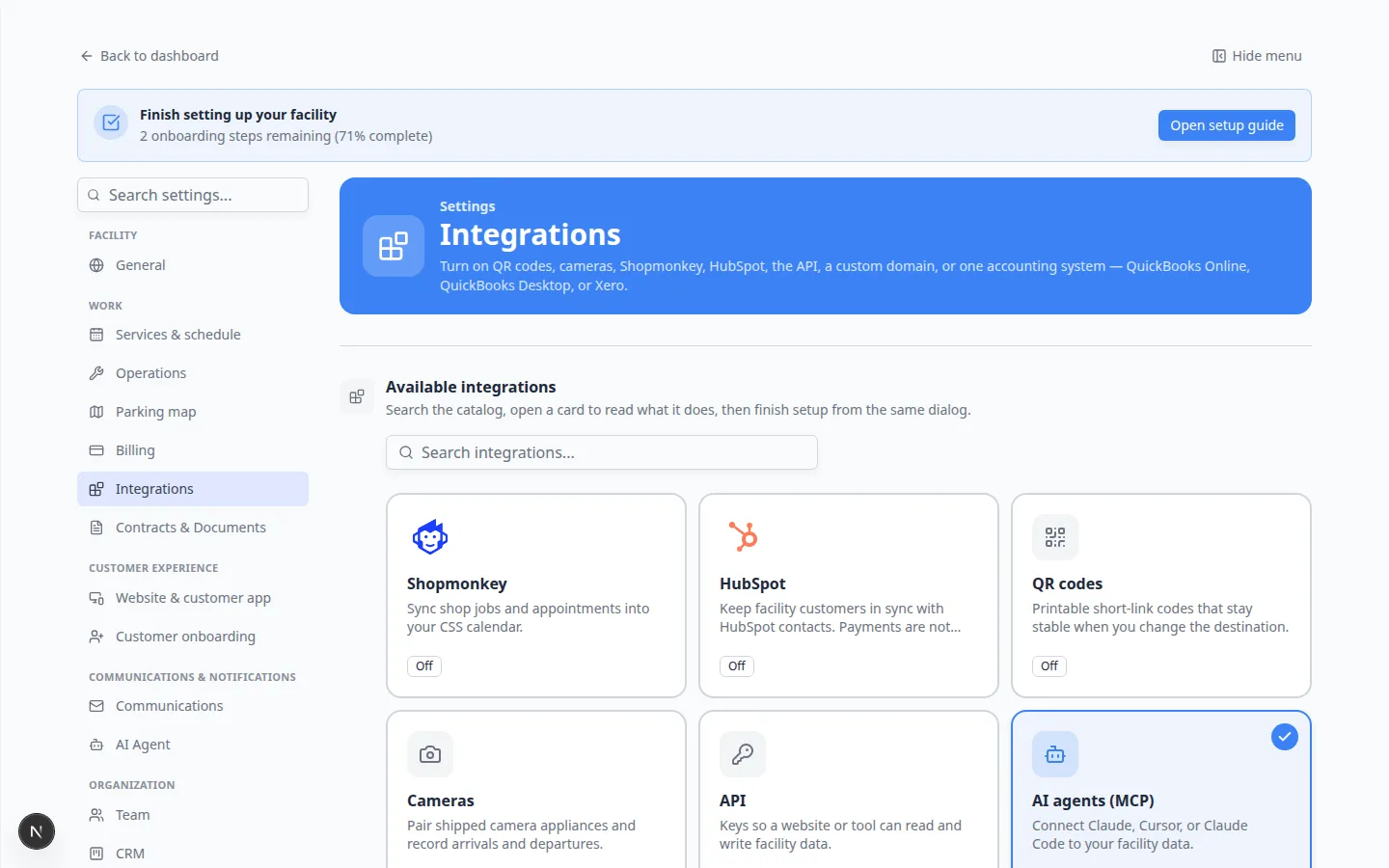Open the Cameras integration card

tap(536, 790)
